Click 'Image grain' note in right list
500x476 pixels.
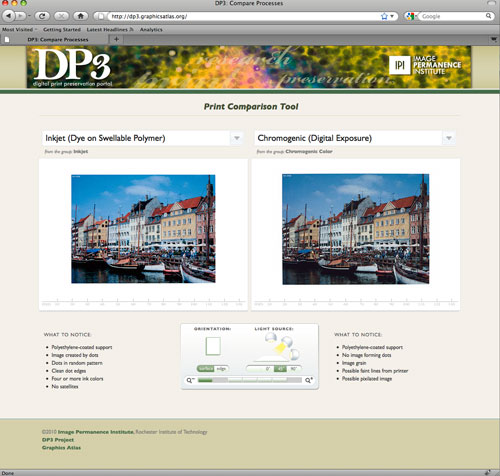pos(354,363)
